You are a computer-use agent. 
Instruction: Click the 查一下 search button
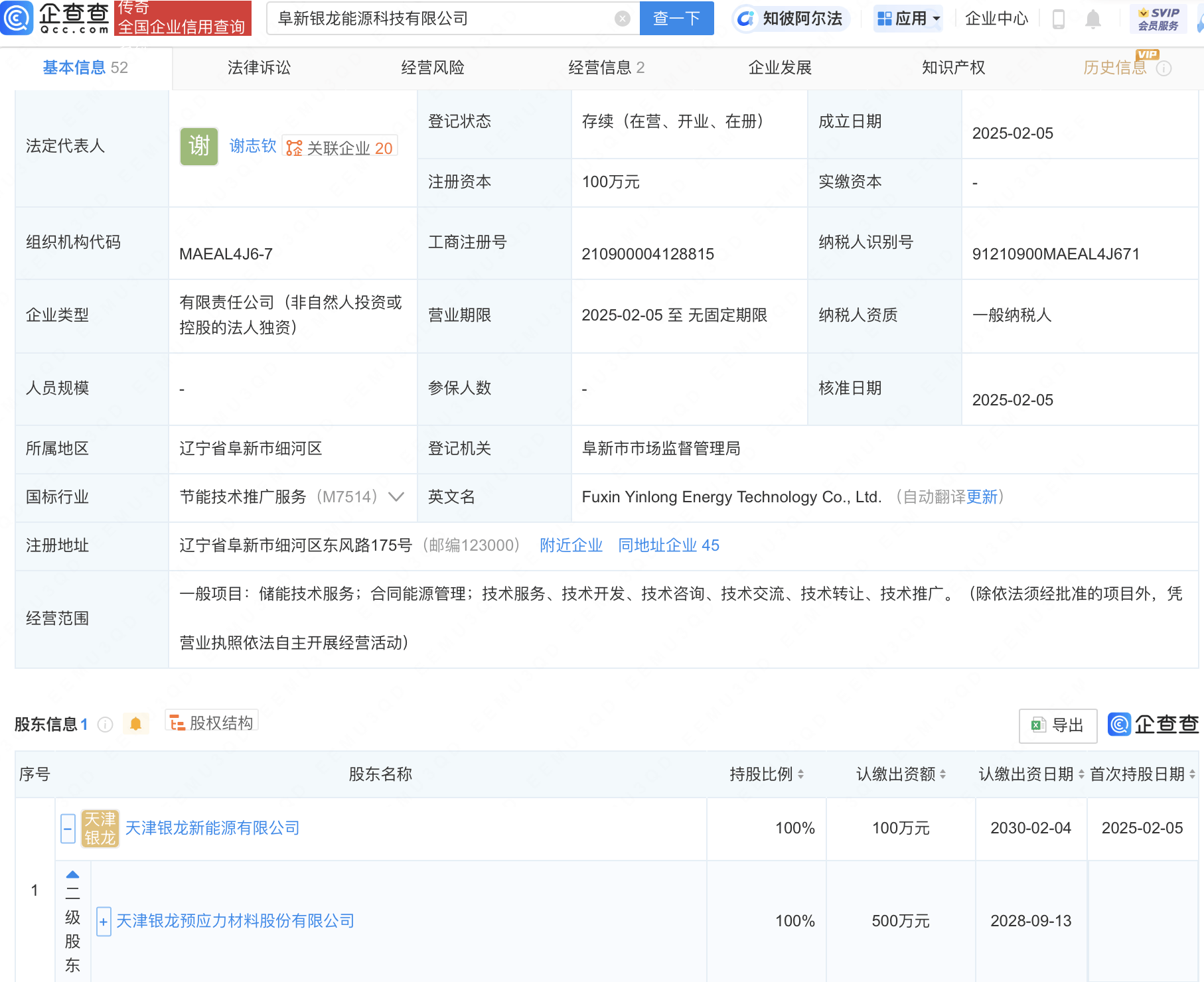coord(676,19)
